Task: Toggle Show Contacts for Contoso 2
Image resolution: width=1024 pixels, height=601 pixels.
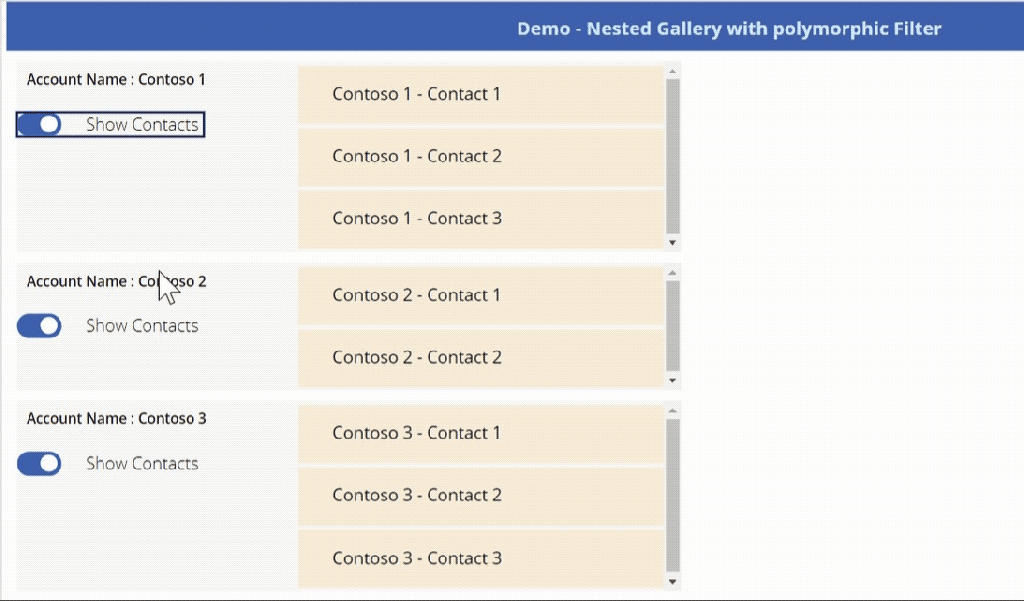Action: click(39, 325)
